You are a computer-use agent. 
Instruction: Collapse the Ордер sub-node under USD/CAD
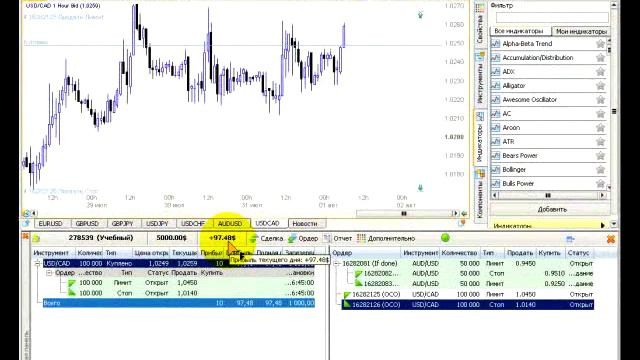click(49, 273)
